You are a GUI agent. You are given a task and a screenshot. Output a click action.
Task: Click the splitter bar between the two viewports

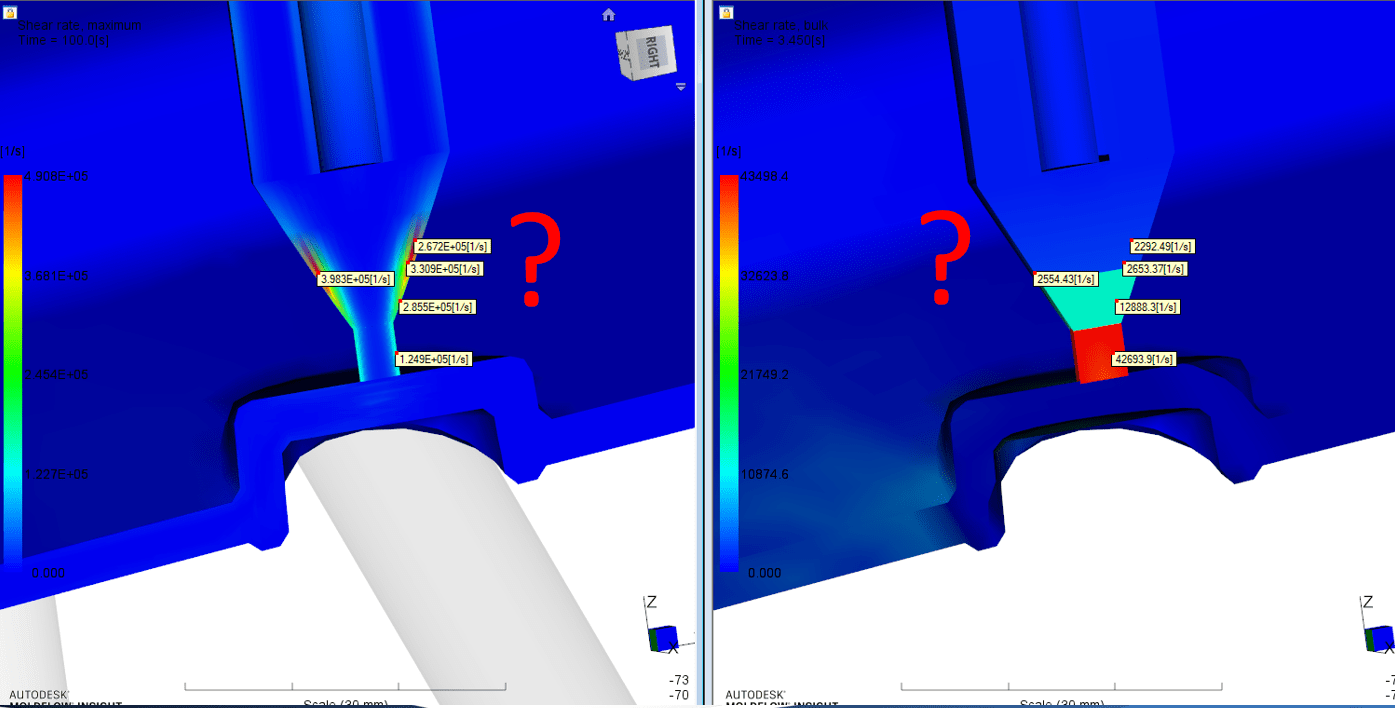[701, 350]
